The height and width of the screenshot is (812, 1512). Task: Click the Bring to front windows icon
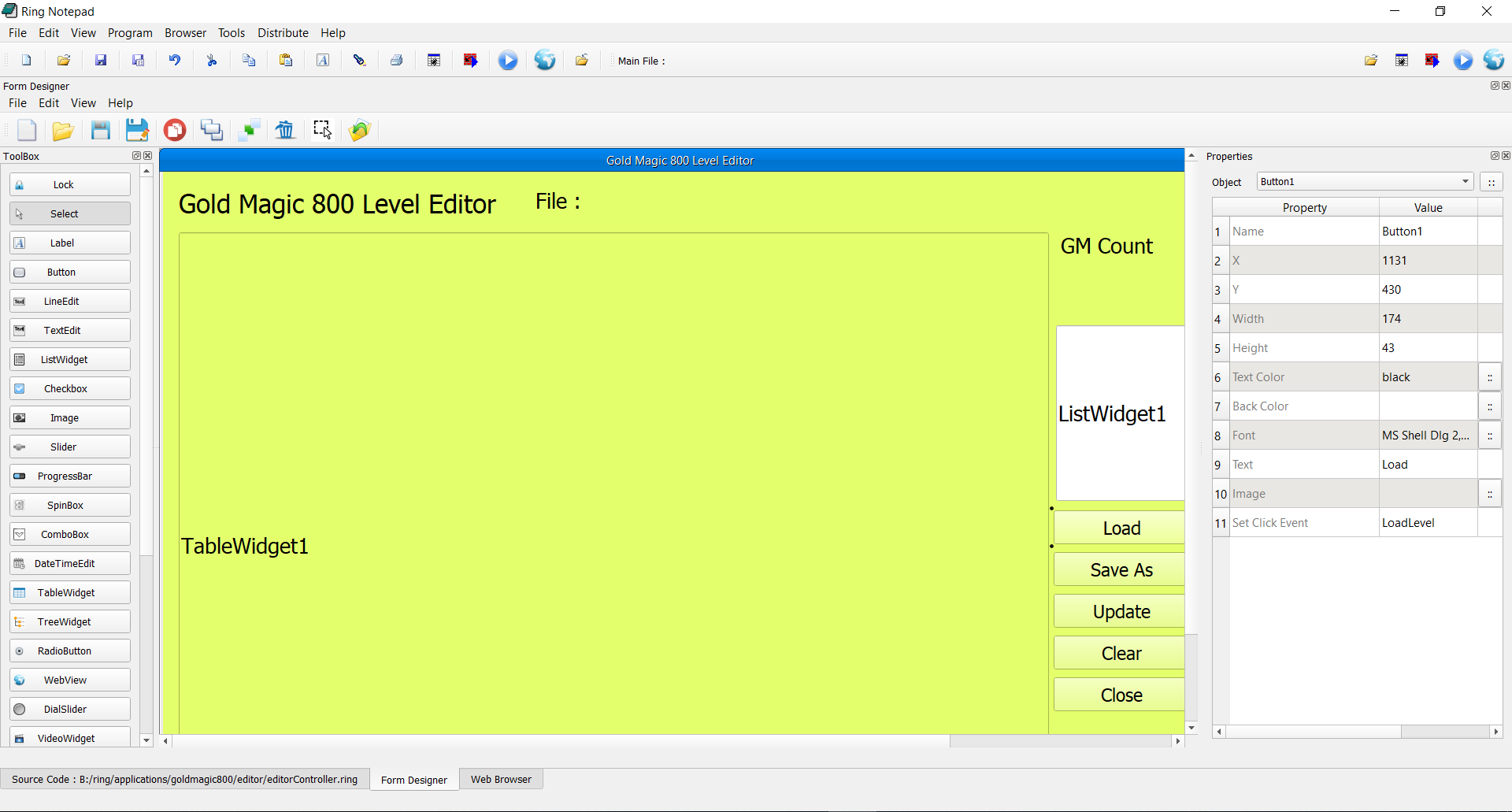212,130
